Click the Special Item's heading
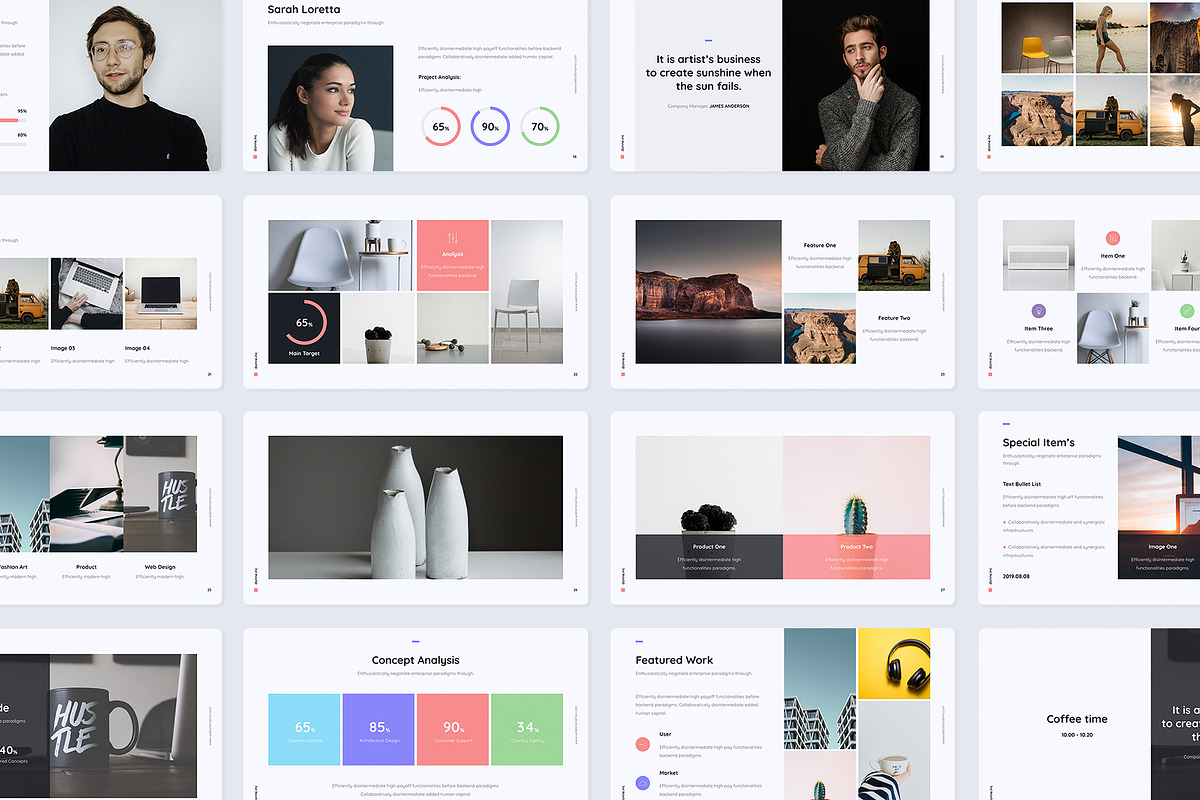 (x=1038, y=443)
